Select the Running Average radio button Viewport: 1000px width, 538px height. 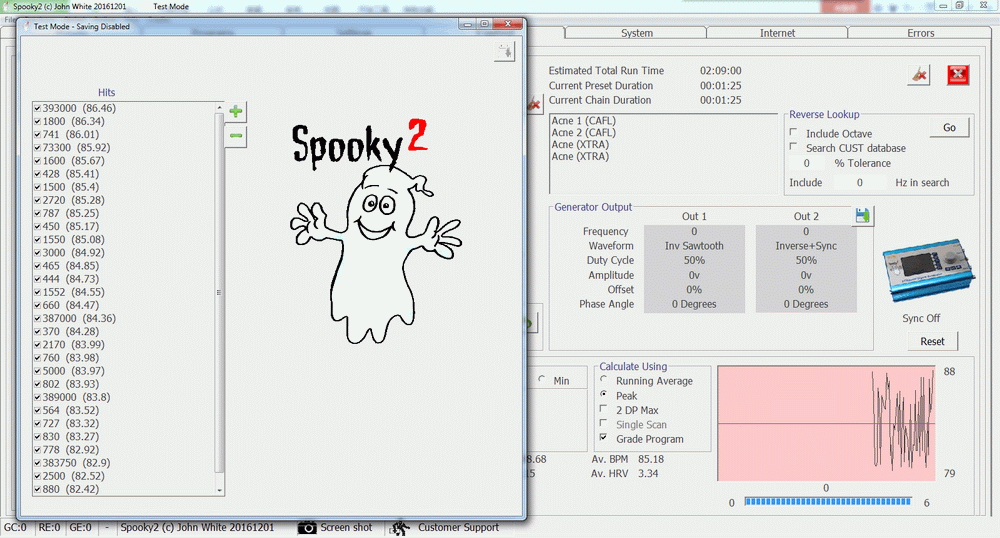pos(603,381)
